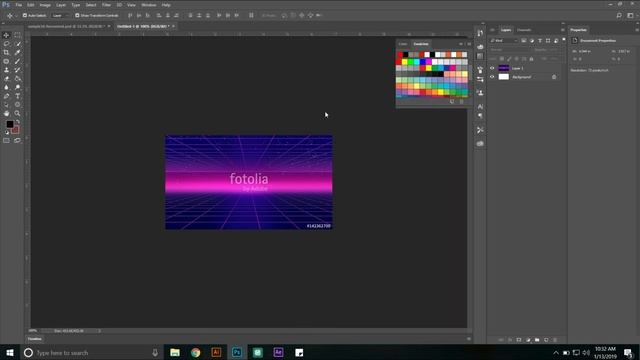The width and height of the screenshot is (640, 360).
Task: Select the Ellipse shape tool
Action: tap(18, 105)
